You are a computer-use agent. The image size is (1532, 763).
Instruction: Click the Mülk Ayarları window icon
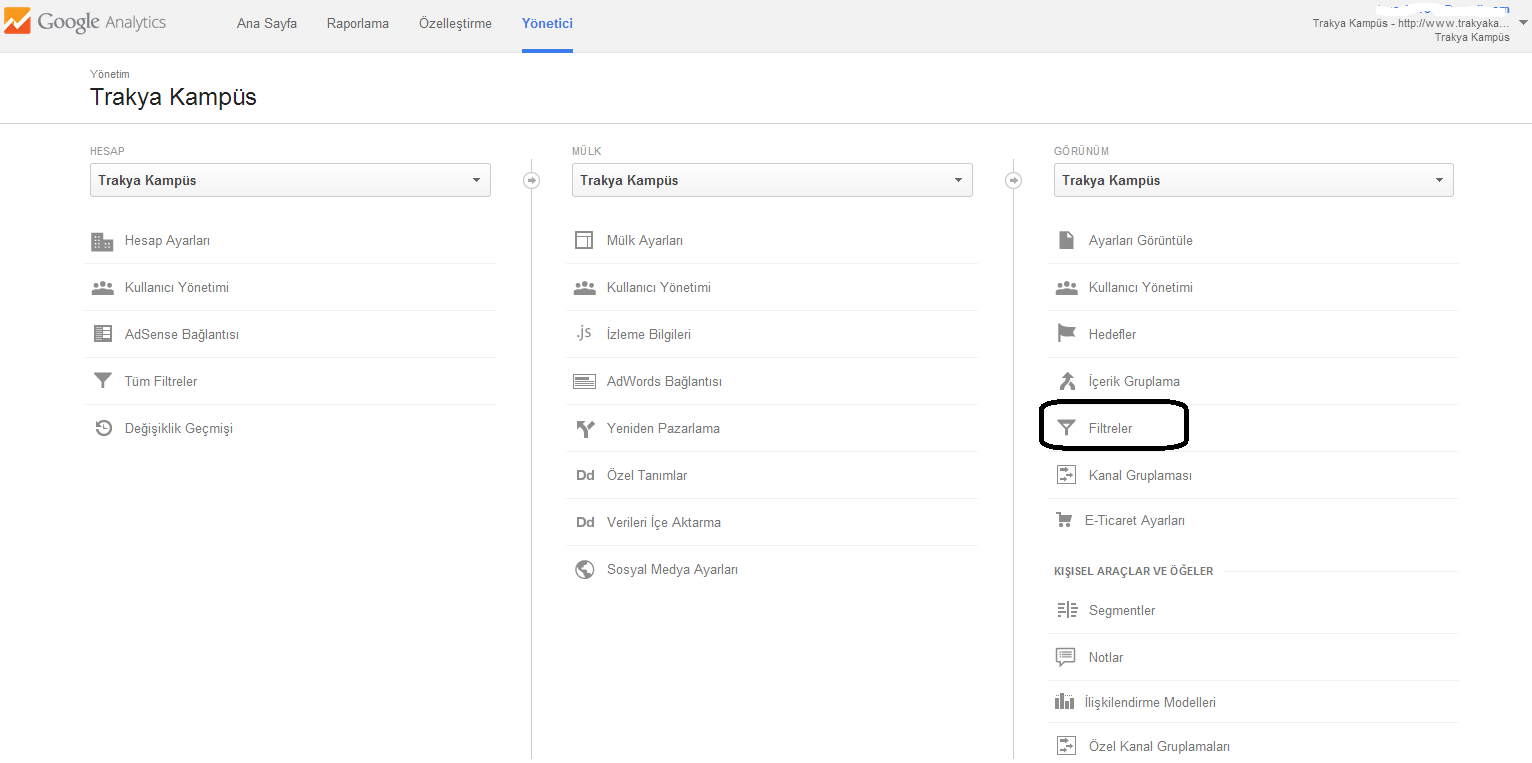584,241
